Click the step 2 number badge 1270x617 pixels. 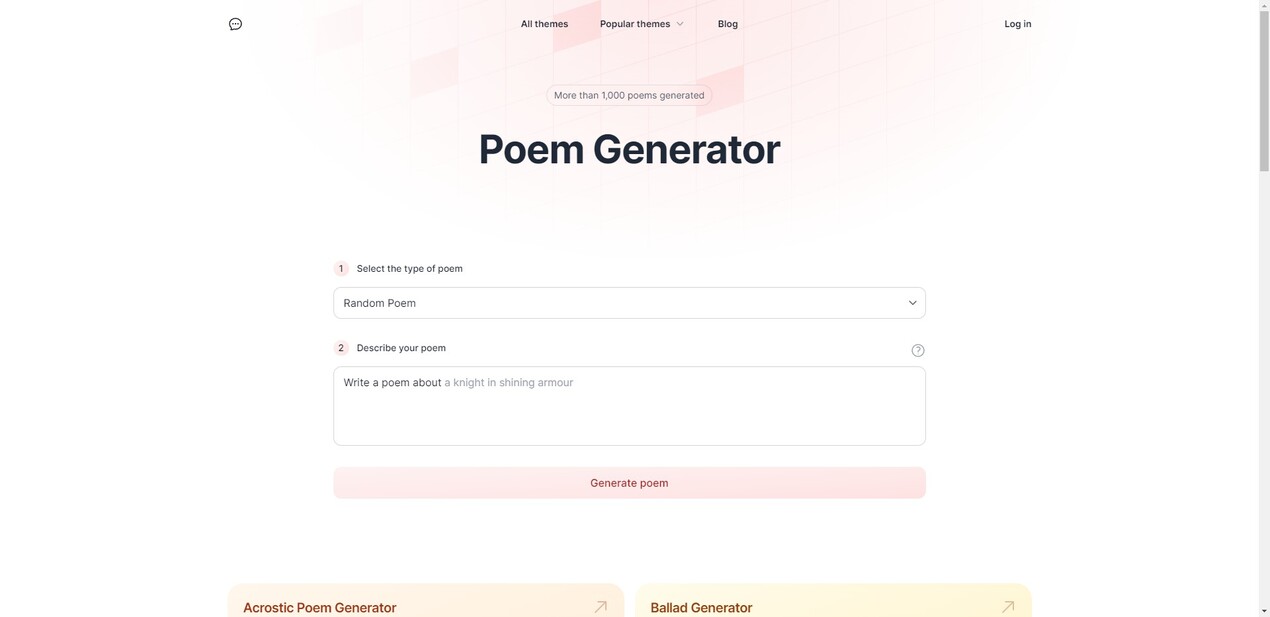pyautogui.click(x=340, y=347)
